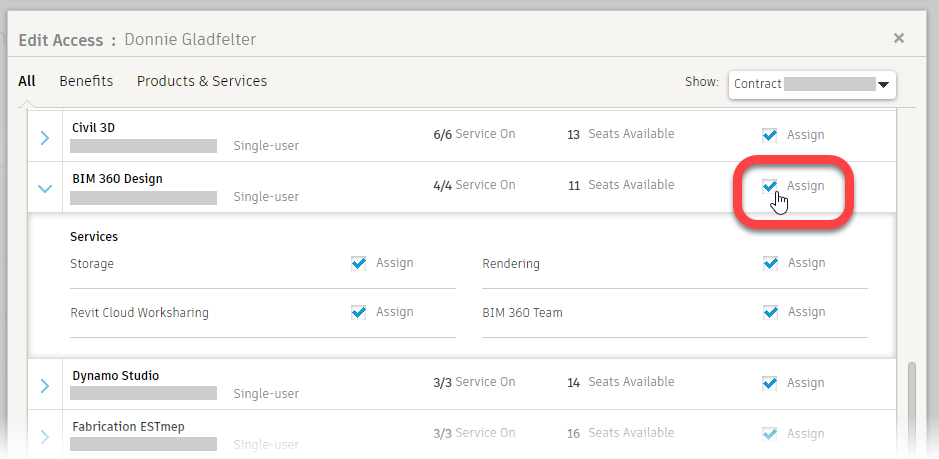This screenshot has height=459, width=939.
Task: Click the 11 Seats Available text
Action: 620,185
